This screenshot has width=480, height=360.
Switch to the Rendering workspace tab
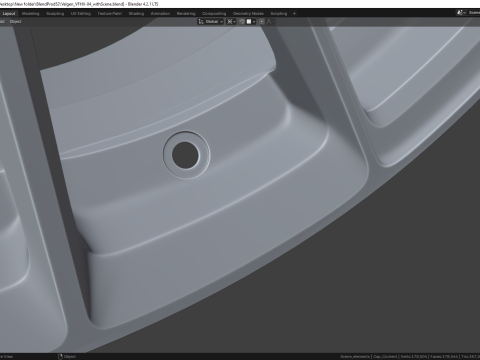[186, 14]
